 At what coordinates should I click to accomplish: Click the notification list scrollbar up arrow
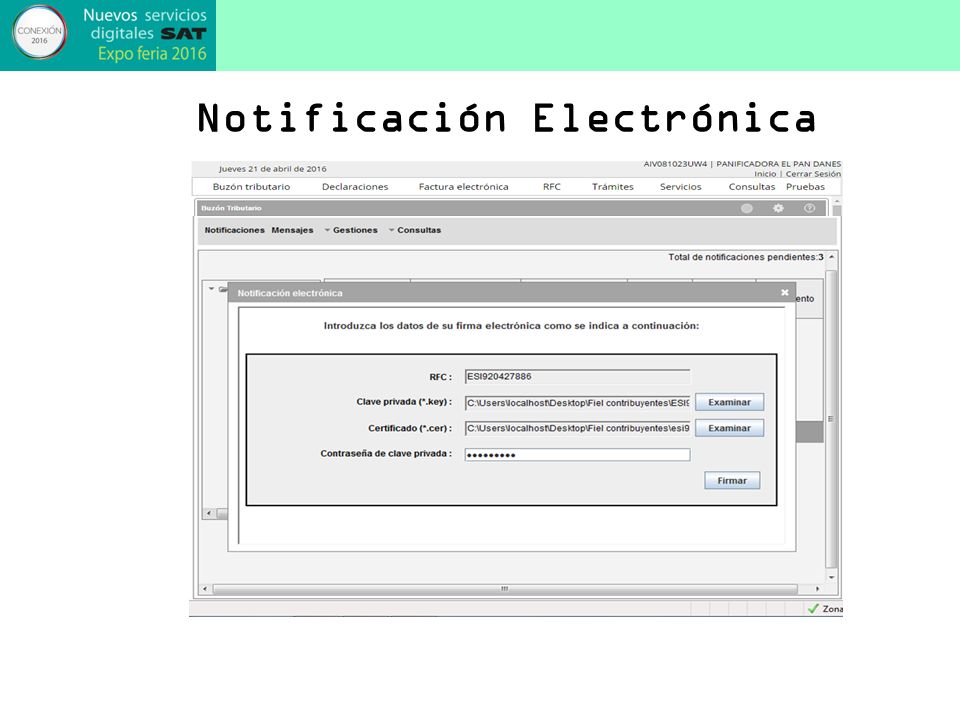click(831, 257)
